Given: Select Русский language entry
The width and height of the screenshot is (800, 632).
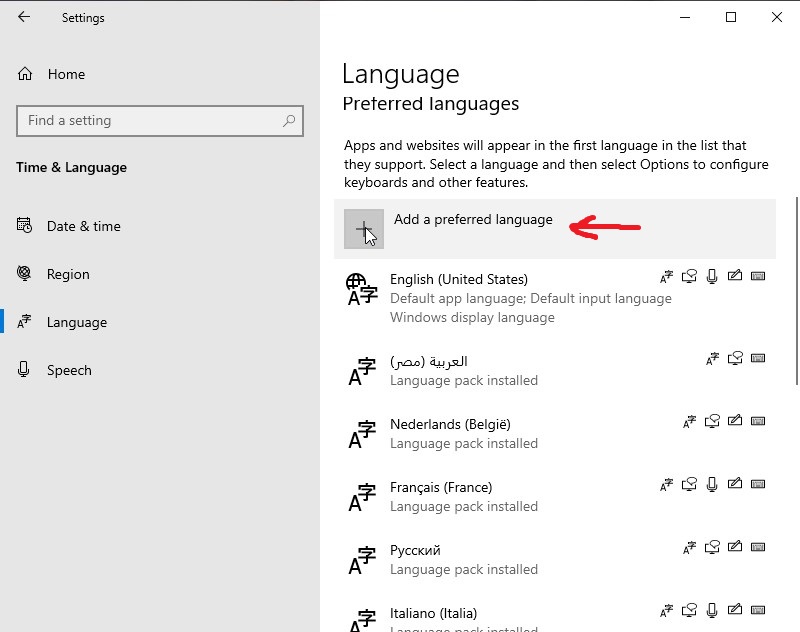Looking at the screenshot, I should 555,560.
